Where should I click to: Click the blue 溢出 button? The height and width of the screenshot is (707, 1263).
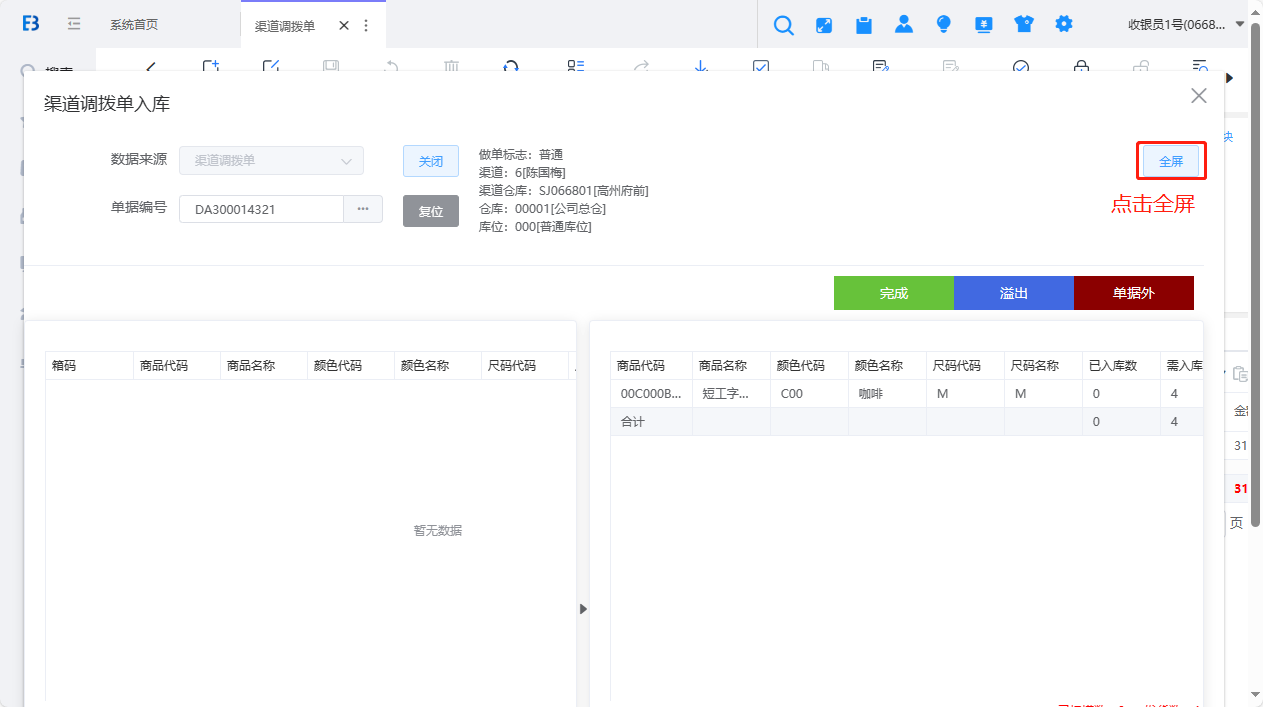[1014, 293]
